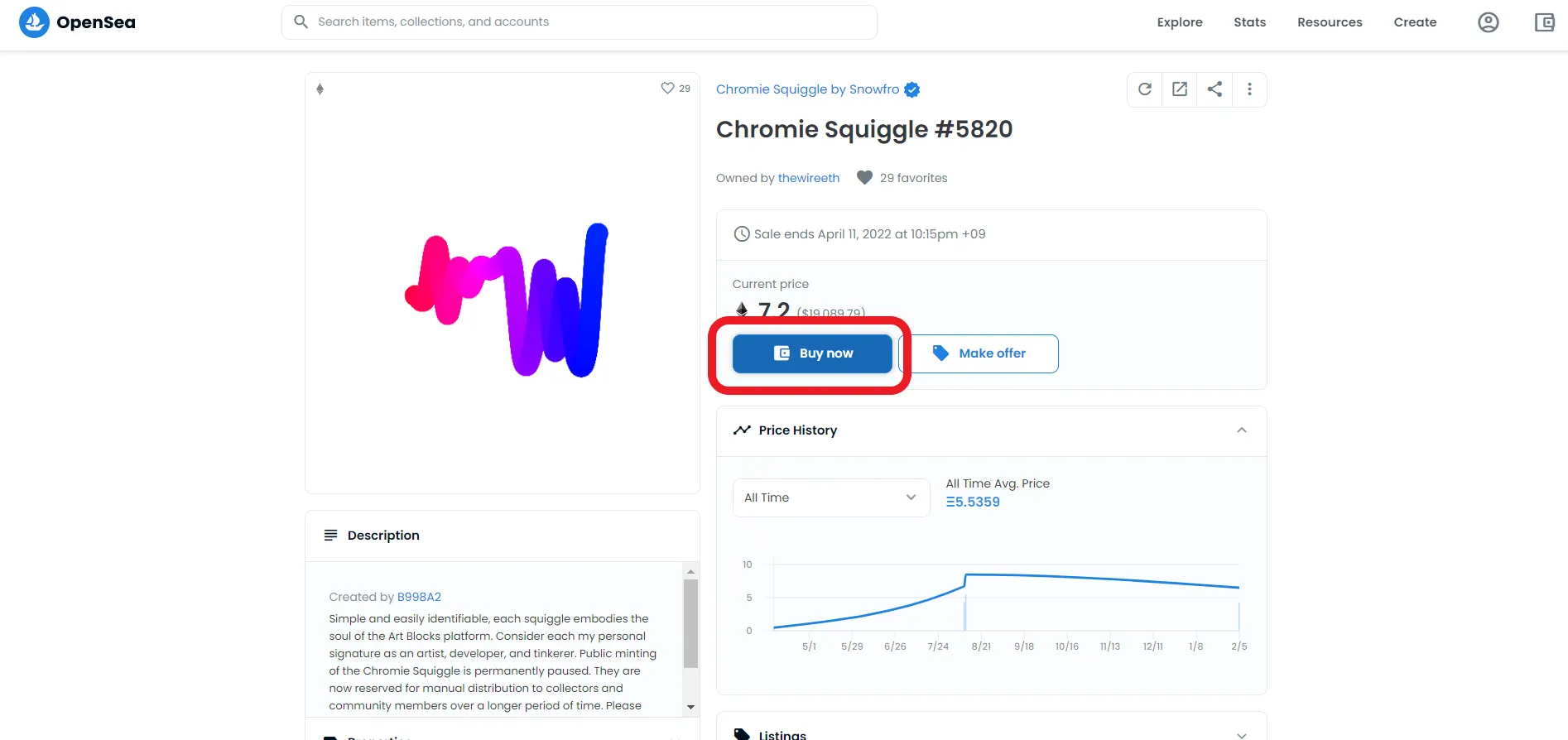Click the refresh metadata icon

[x=1145, y=89]
